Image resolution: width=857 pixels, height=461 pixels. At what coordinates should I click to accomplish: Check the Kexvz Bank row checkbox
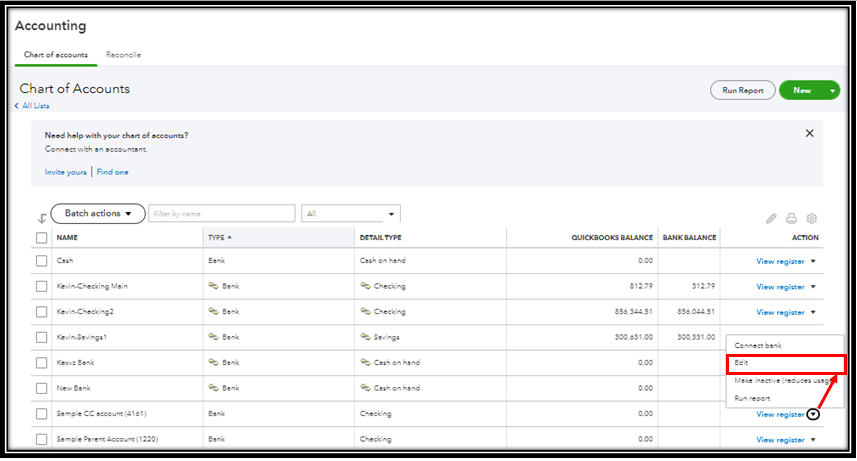point(42,363)
